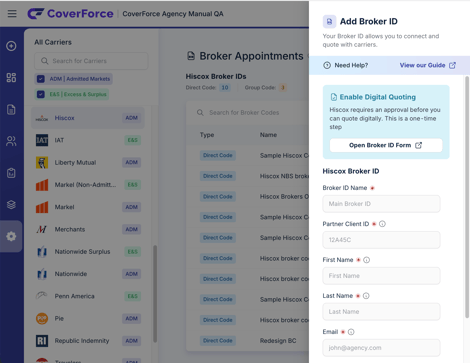Open the hamburger menu
470x363 pixels.
pos(12,13)
